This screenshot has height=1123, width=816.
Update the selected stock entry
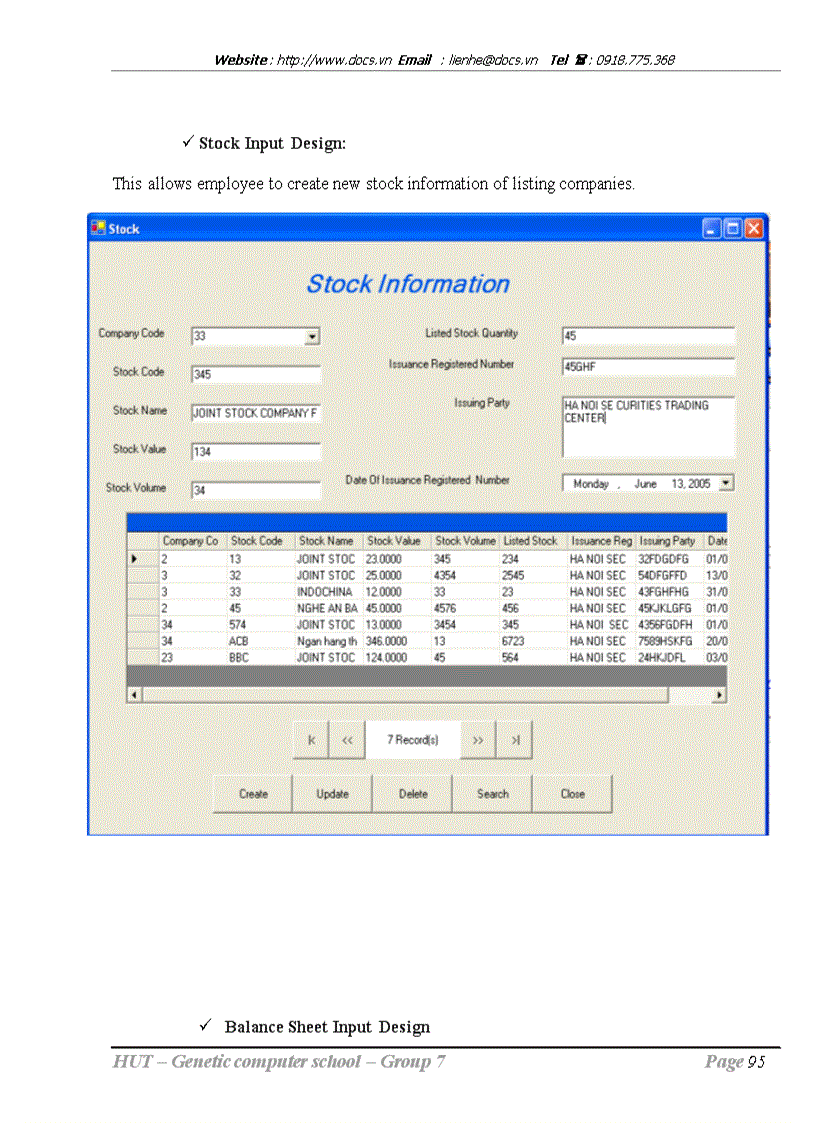click(332, 793)
